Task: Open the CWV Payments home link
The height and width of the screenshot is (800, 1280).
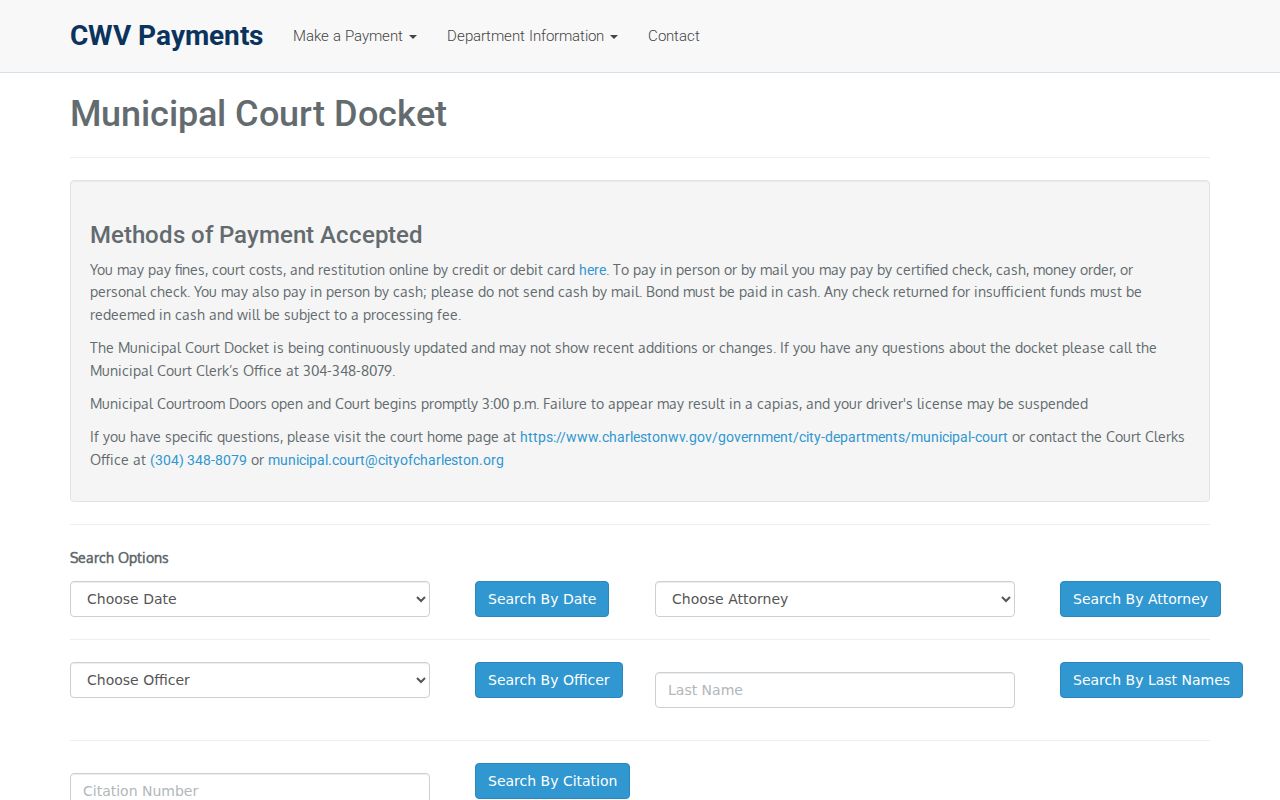Action: [x=166, y=36]
